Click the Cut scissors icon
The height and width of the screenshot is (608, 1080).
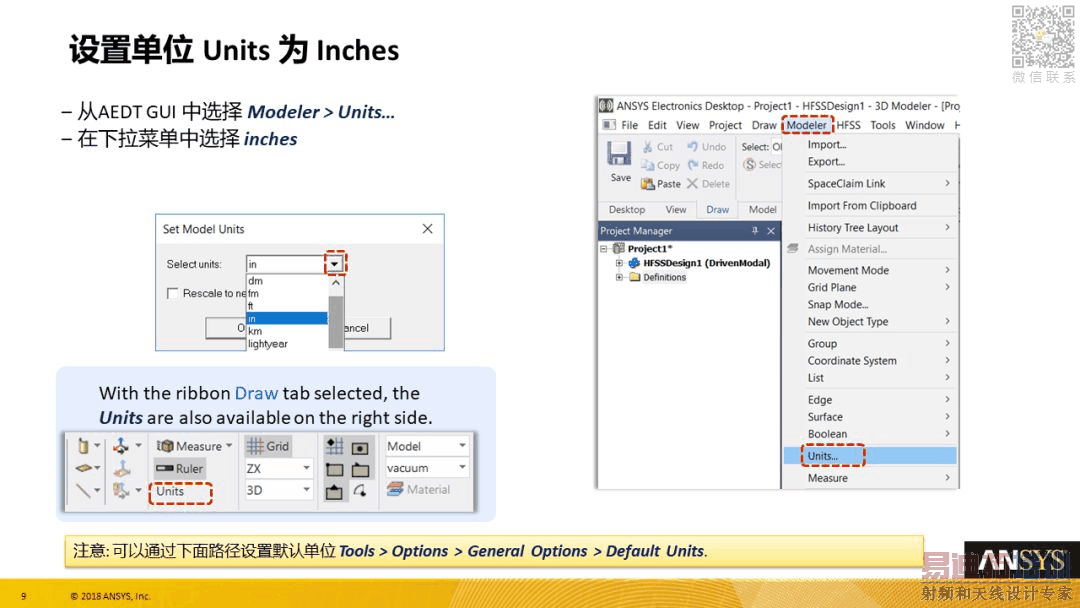coord(647,147)
